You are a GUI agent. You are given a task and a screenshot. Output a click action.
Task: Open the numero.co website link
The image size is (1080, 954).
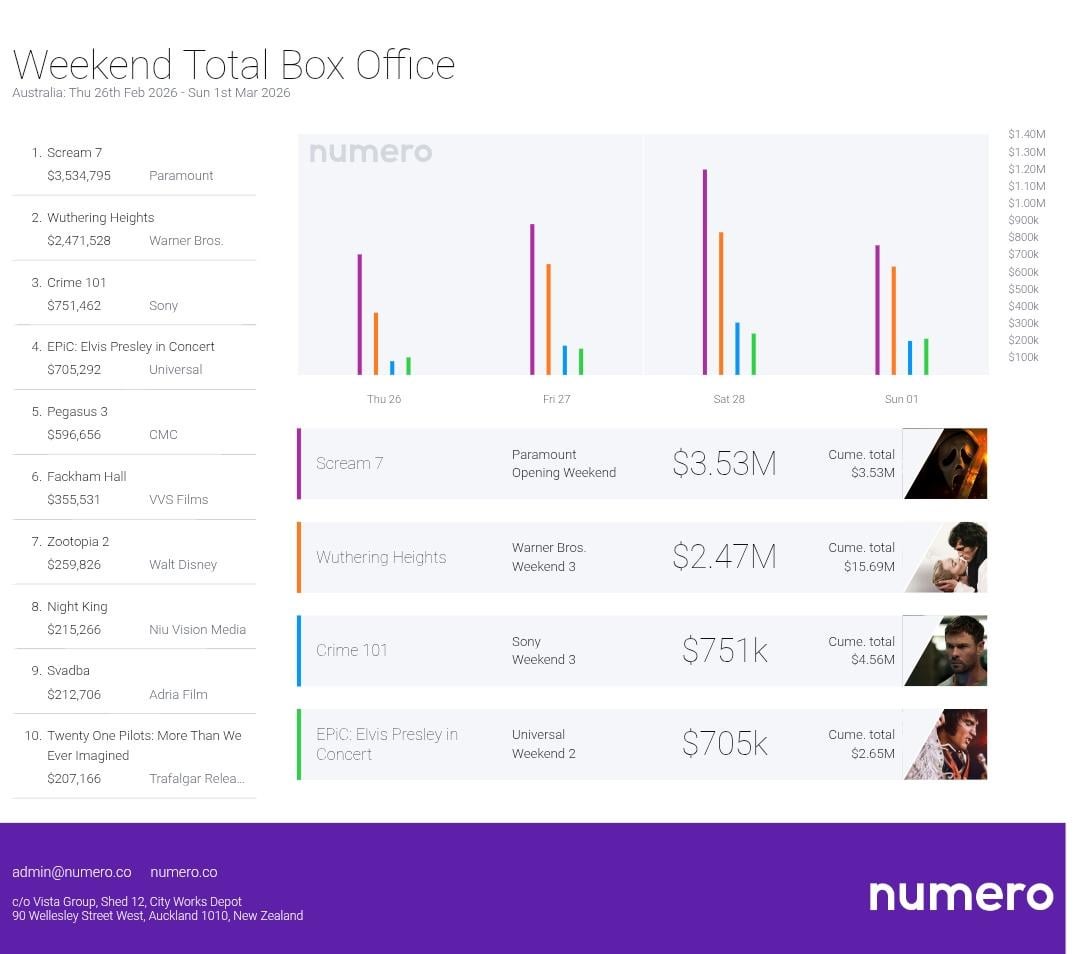tap(183, 872)
